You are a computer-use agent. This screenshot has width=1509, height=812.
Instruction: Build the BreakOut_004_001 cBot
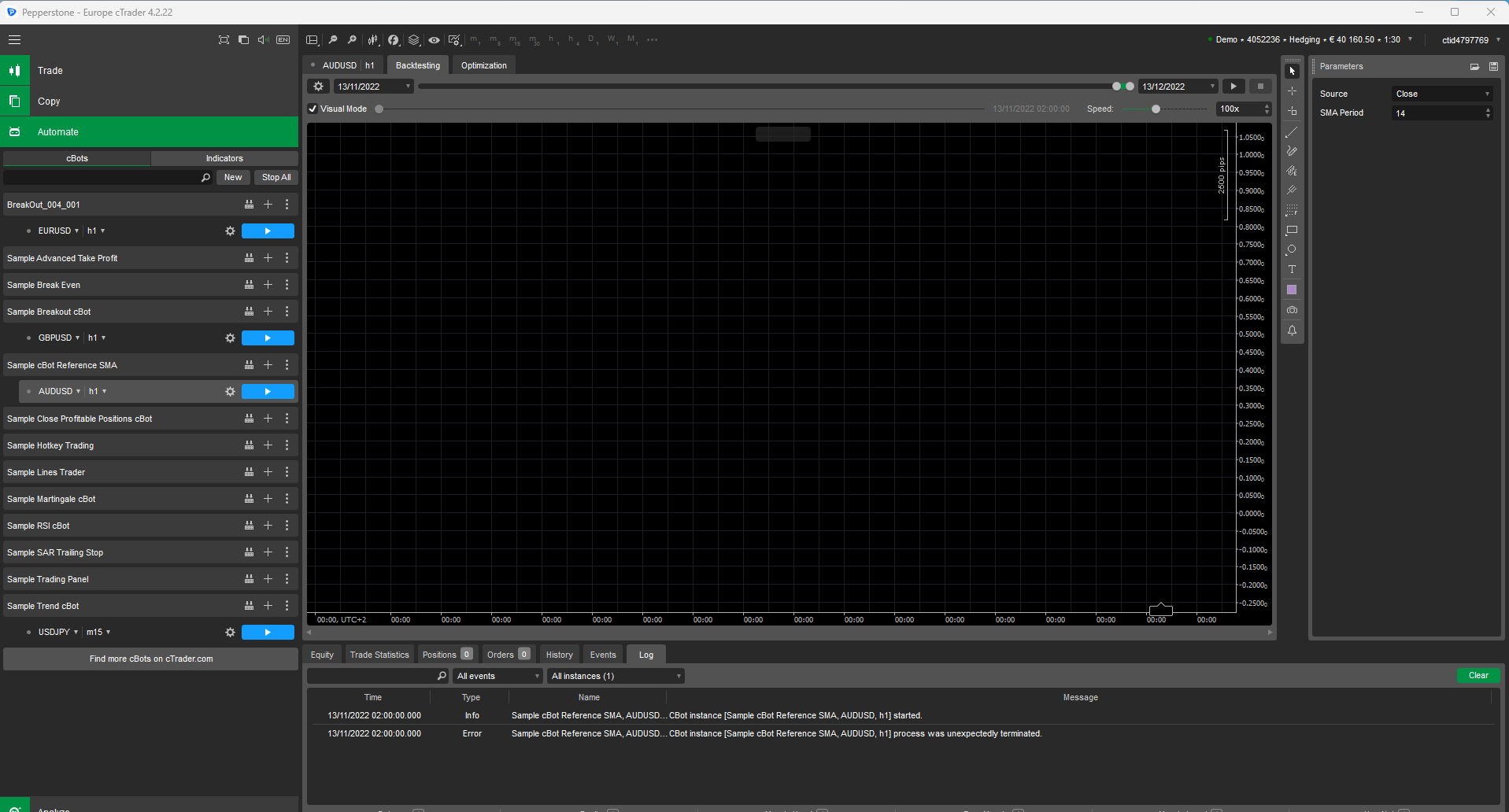pyautogui.click(x=249, y=205)
